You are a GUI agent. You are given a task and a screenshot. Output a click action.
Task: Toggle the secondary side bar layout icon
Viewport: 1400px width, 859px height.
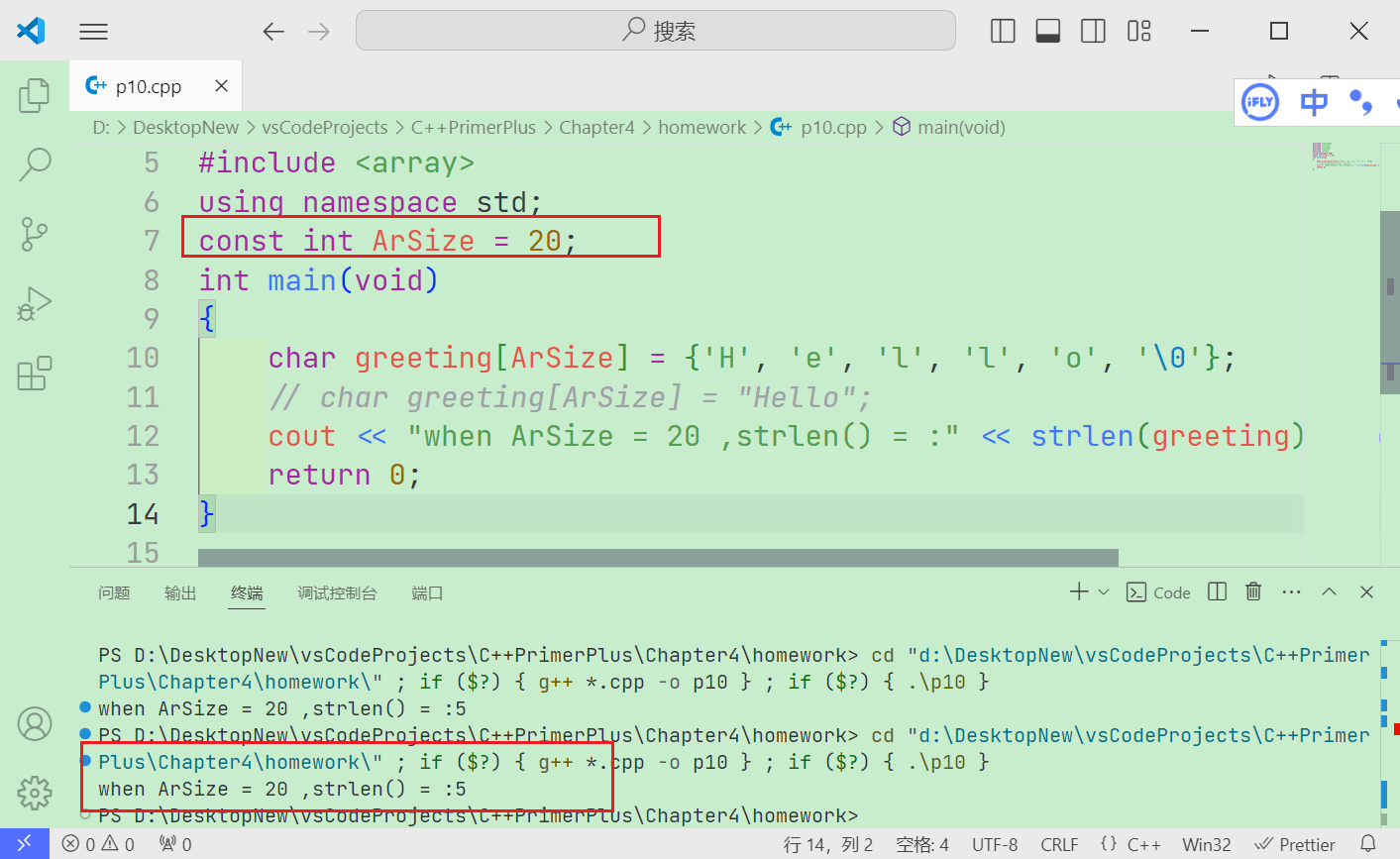(x=1094, y=32)
